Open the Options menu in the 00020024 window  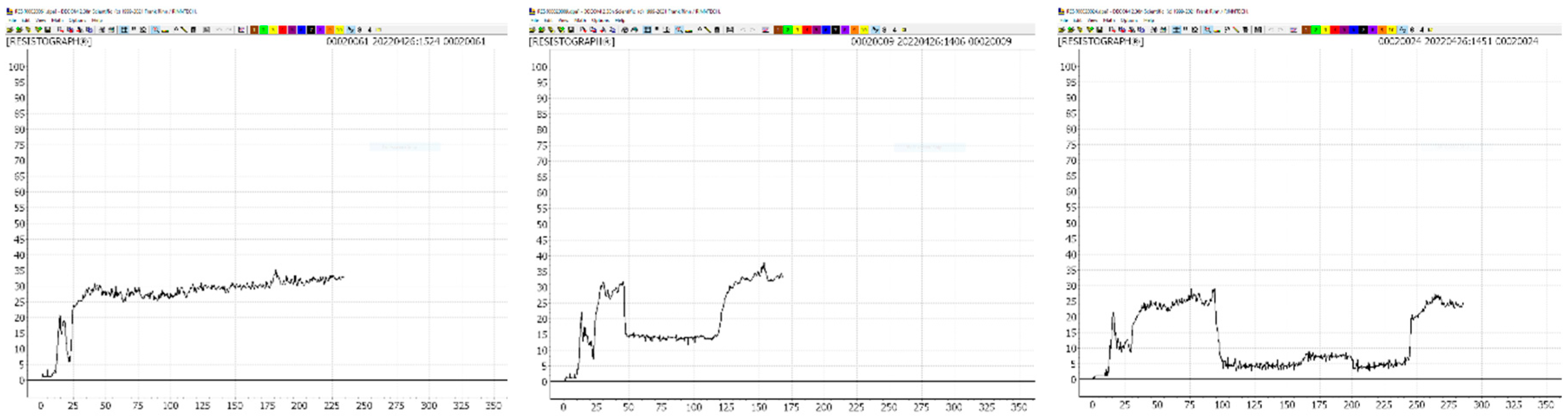coord(1128,20)
